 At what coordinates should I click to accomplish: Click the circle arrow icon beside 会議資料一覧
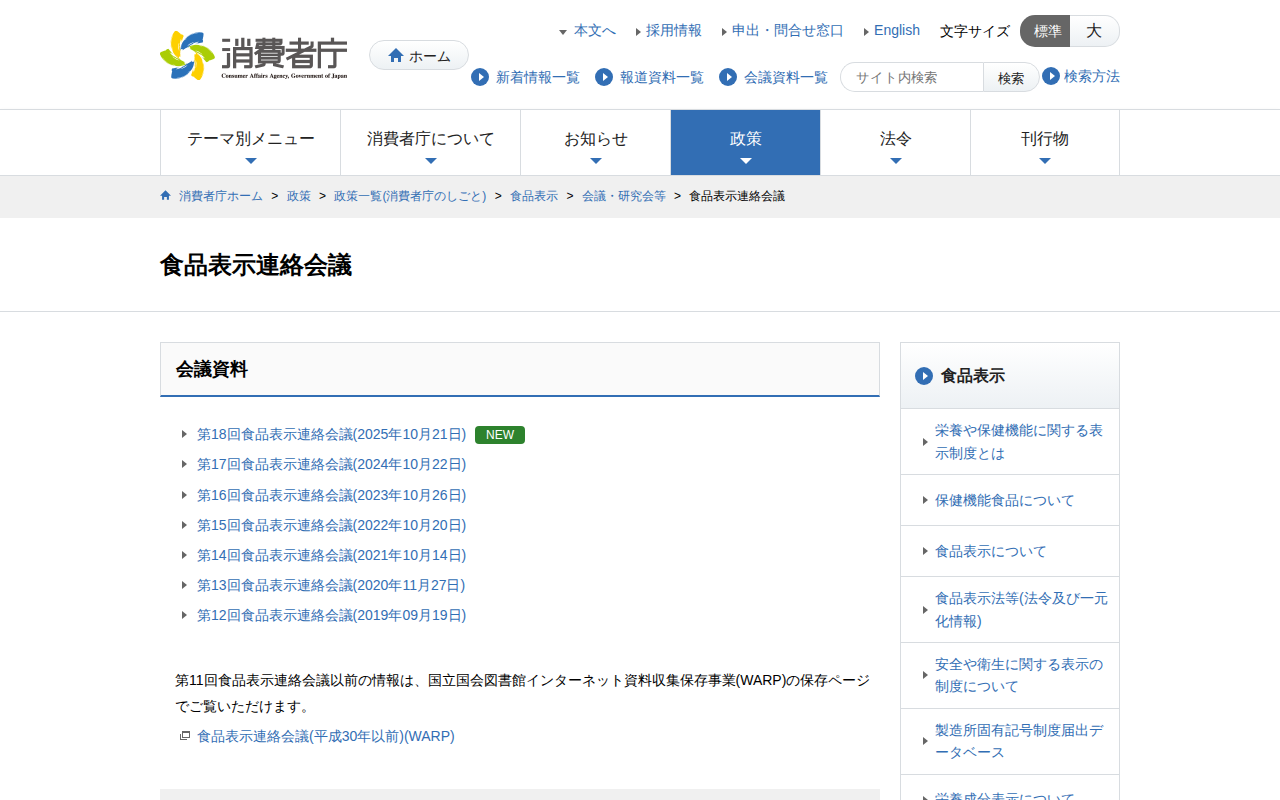728,77
